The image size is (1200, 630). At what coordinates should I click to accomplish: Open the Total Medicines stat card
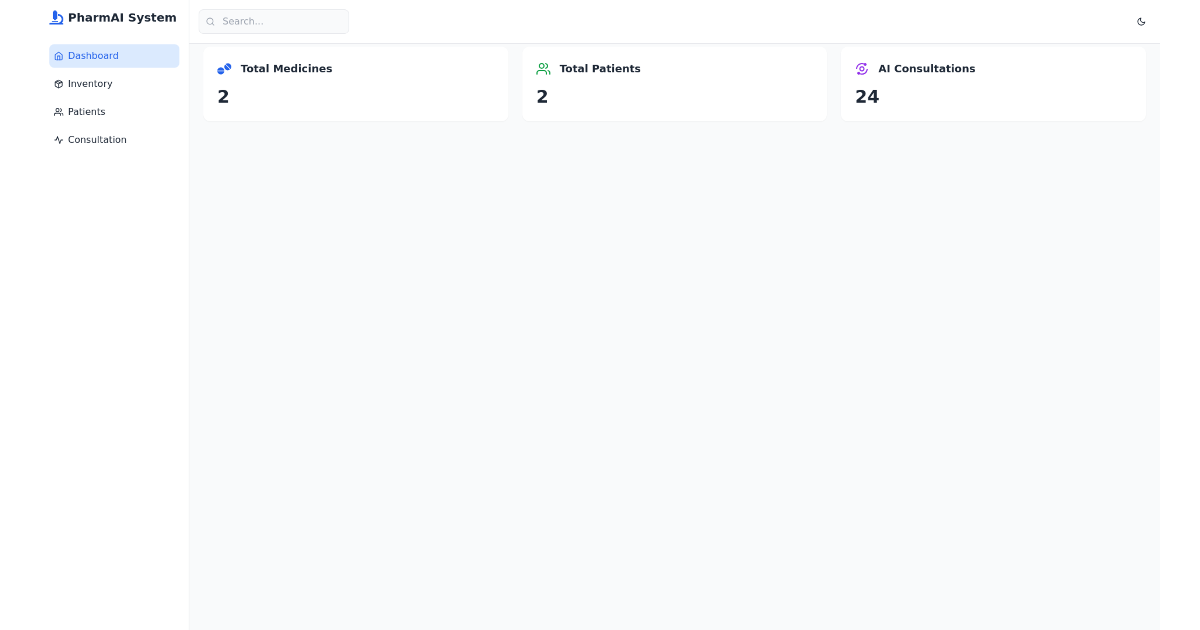point(355,83)
